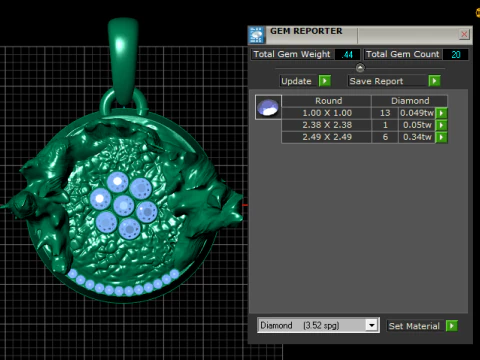This screenshot has height=360, width=480.
Task: Click the count 6 cell
Action: pyautogui.click(x=385, y=137)
